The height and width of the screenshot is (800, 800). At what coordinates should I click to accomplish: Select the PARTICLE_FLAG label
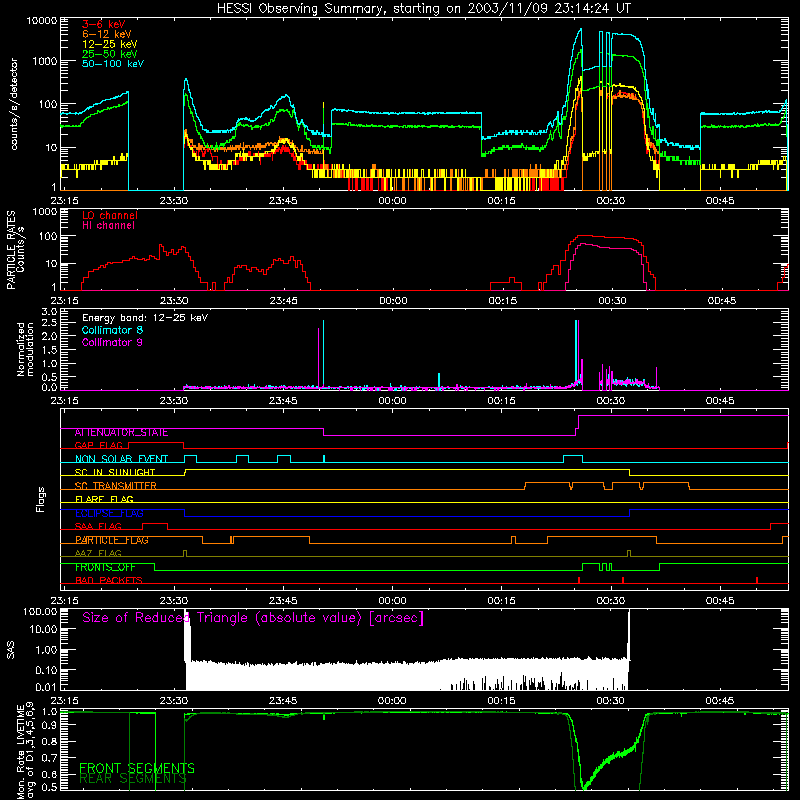coord(112,540)
